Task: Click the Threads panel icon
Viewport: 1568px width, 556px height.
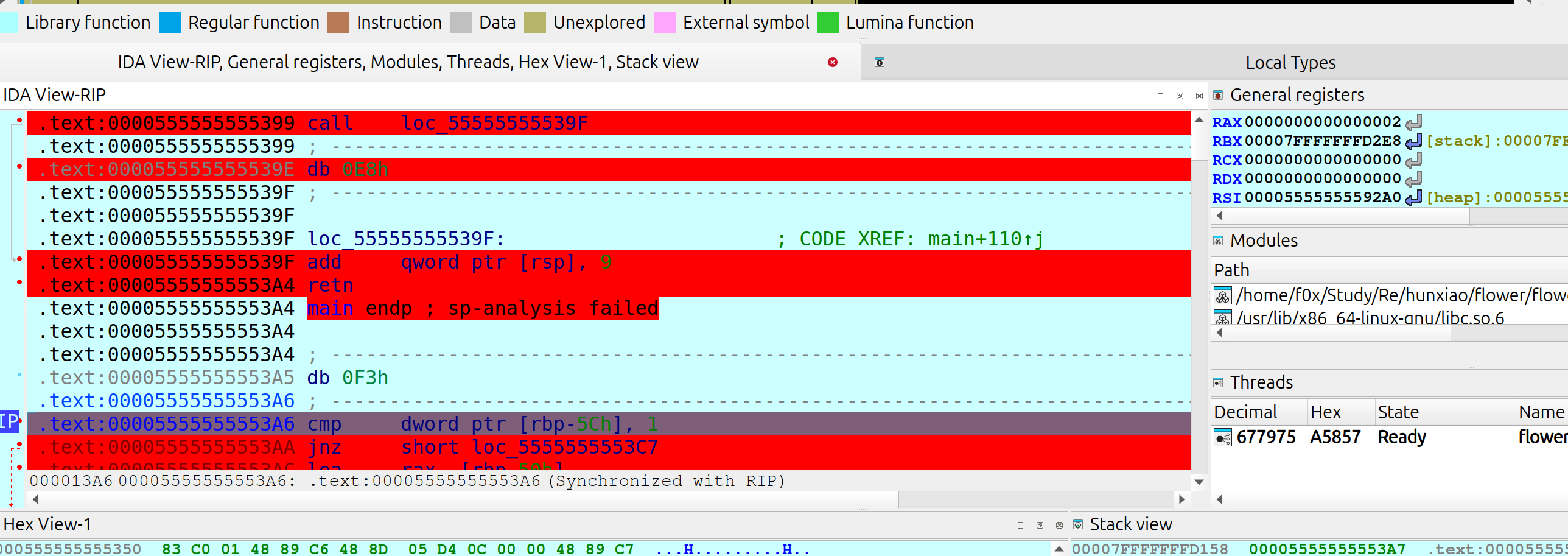Action: [x=1218, y=382]
